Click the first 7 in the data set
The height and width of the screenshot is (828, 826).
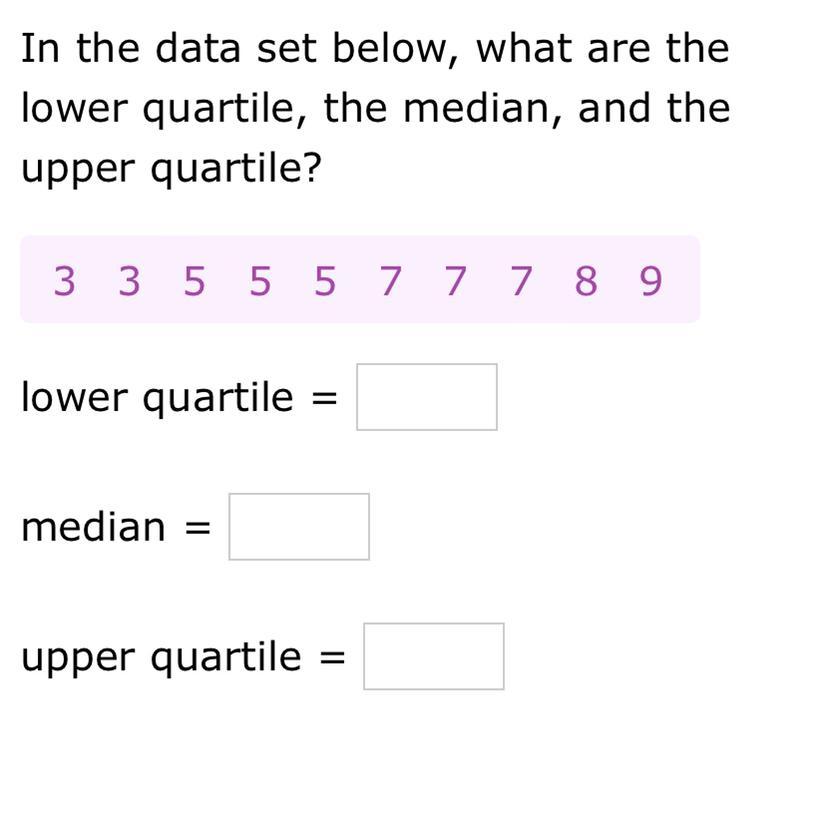pyautogui.click(x=390, y=281)
